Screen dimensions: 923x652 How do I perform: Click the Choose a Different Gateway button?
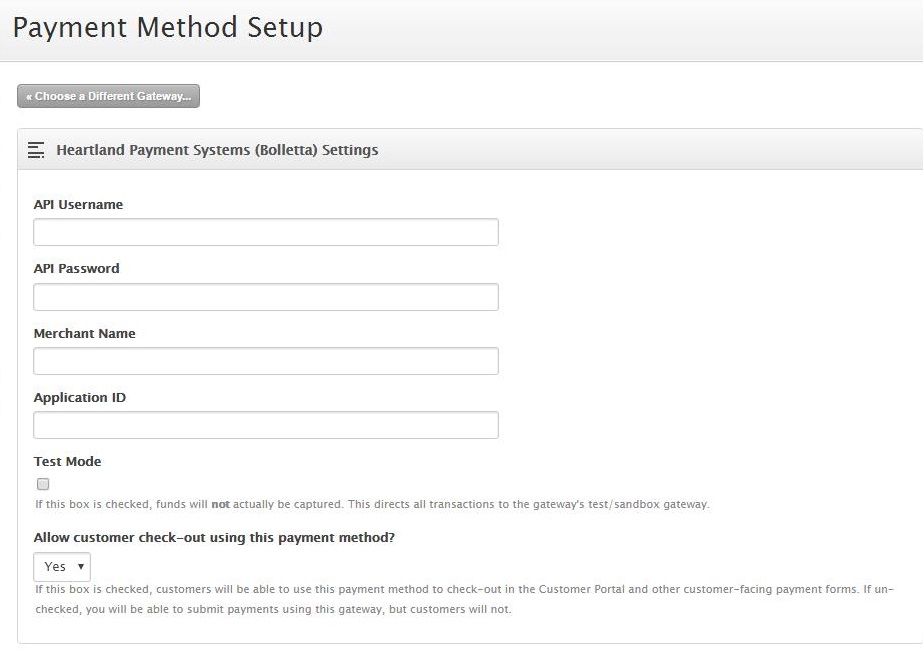tap(108, 96)
